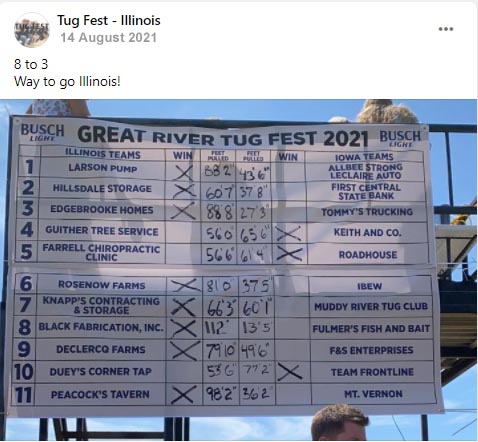Click the win X mark beside Roadhouse

point(289,254)
